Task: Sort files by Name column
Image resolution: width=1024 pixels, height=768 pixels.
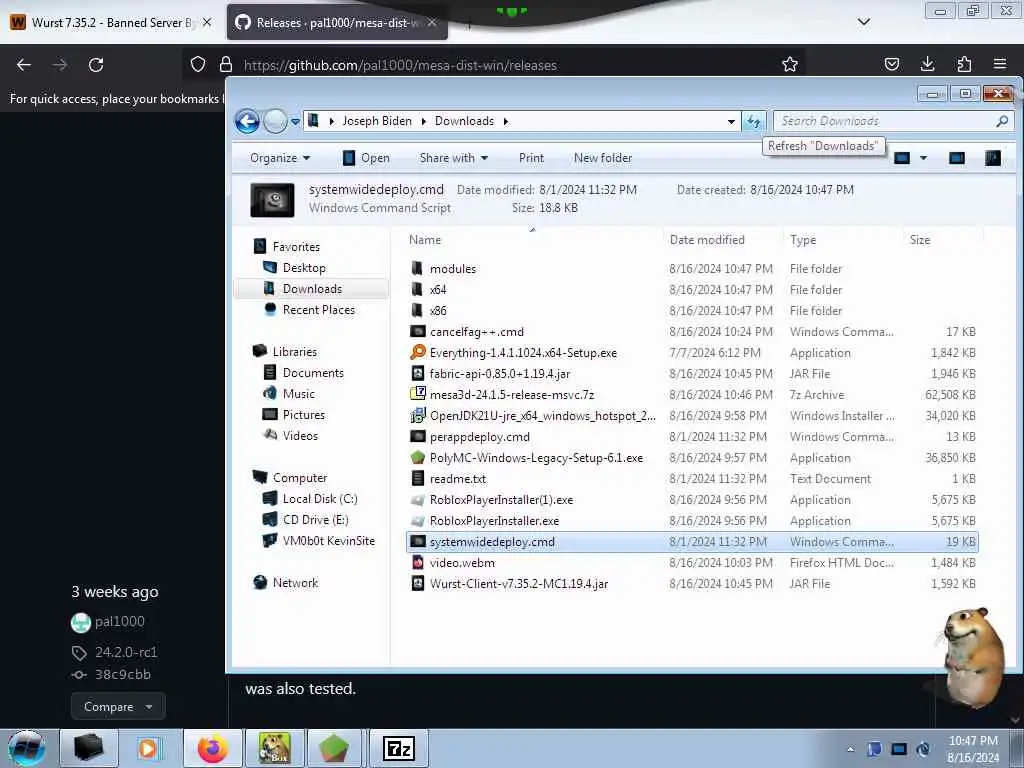Action: click(x=534, y=240)
